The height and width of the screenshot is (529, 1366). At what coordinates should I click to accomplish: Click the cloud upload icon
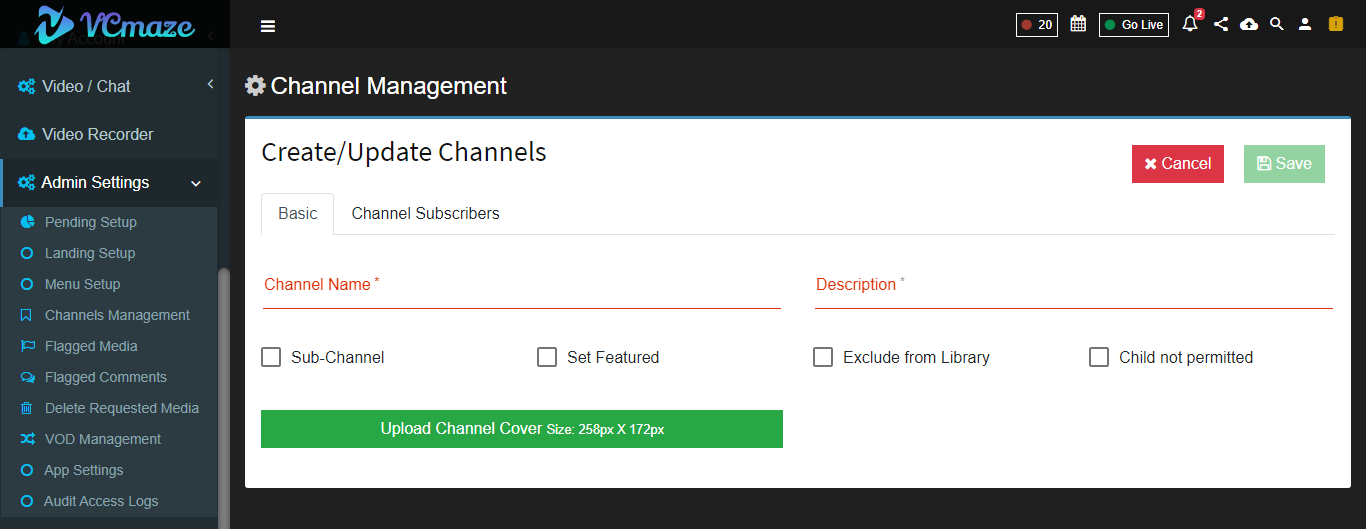[1249, 24]
